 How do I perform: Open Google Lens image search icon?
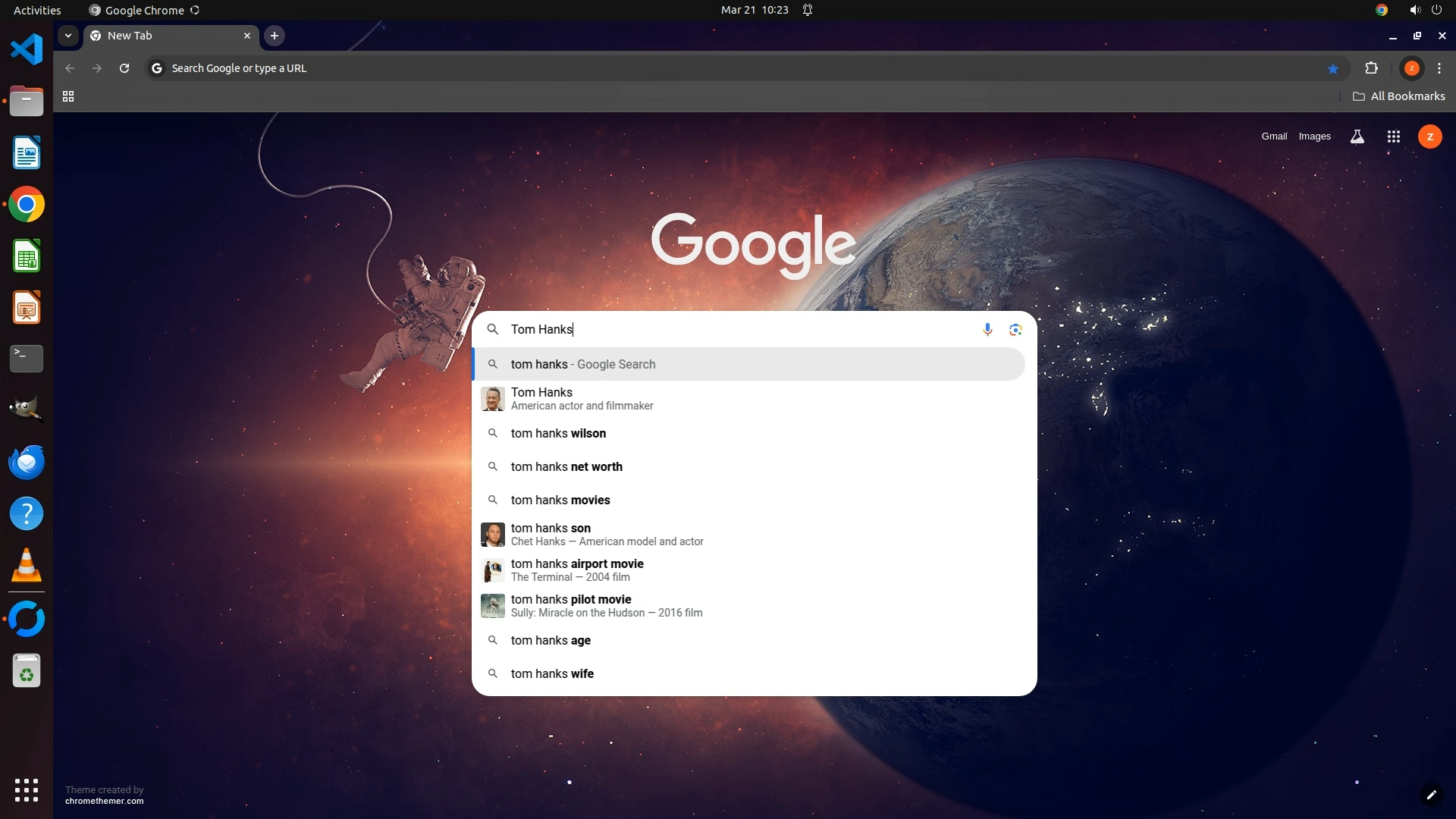click(1015, 329)
